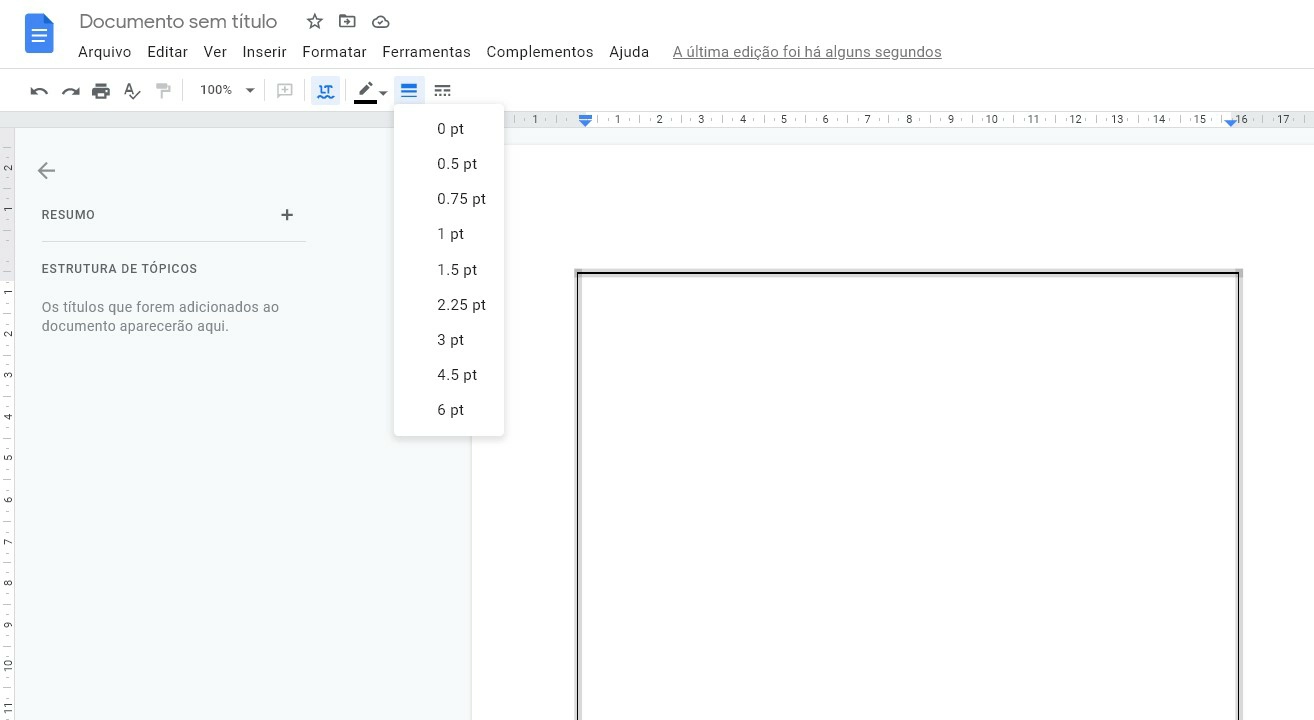Choose 6 pt border weight
The image size is (1314, 720).
[449, 410]
